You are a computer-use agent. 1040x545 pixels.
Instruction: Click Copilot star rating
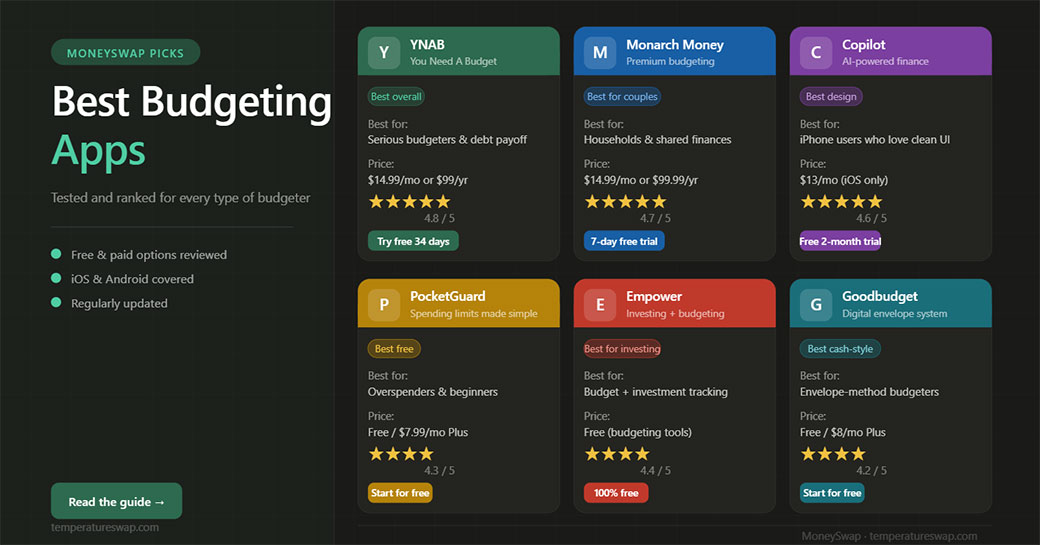[x=842, y=202]
